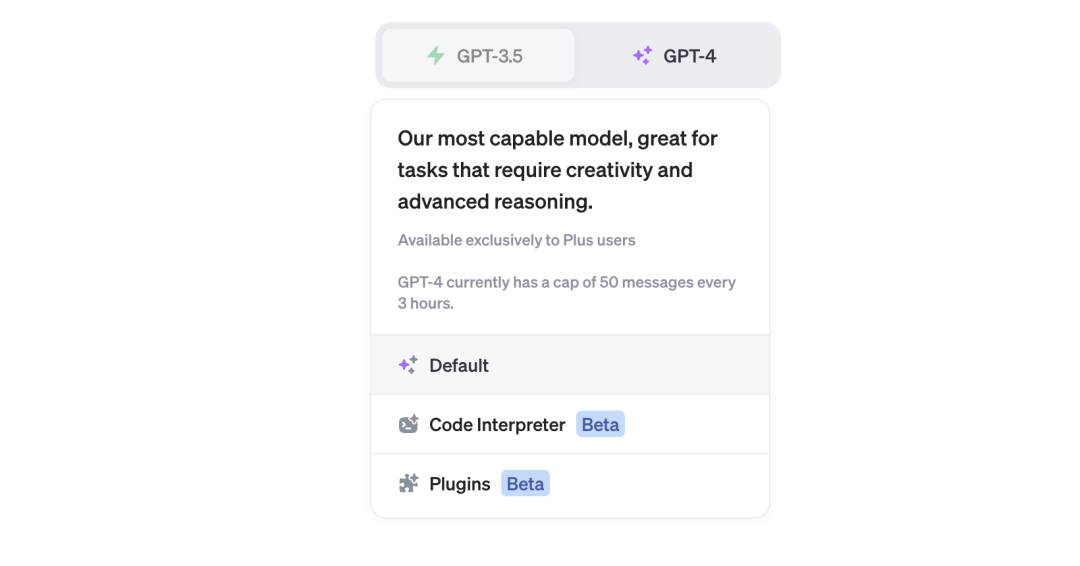Click the Code Interpreter terminal icon

point(408,424)
